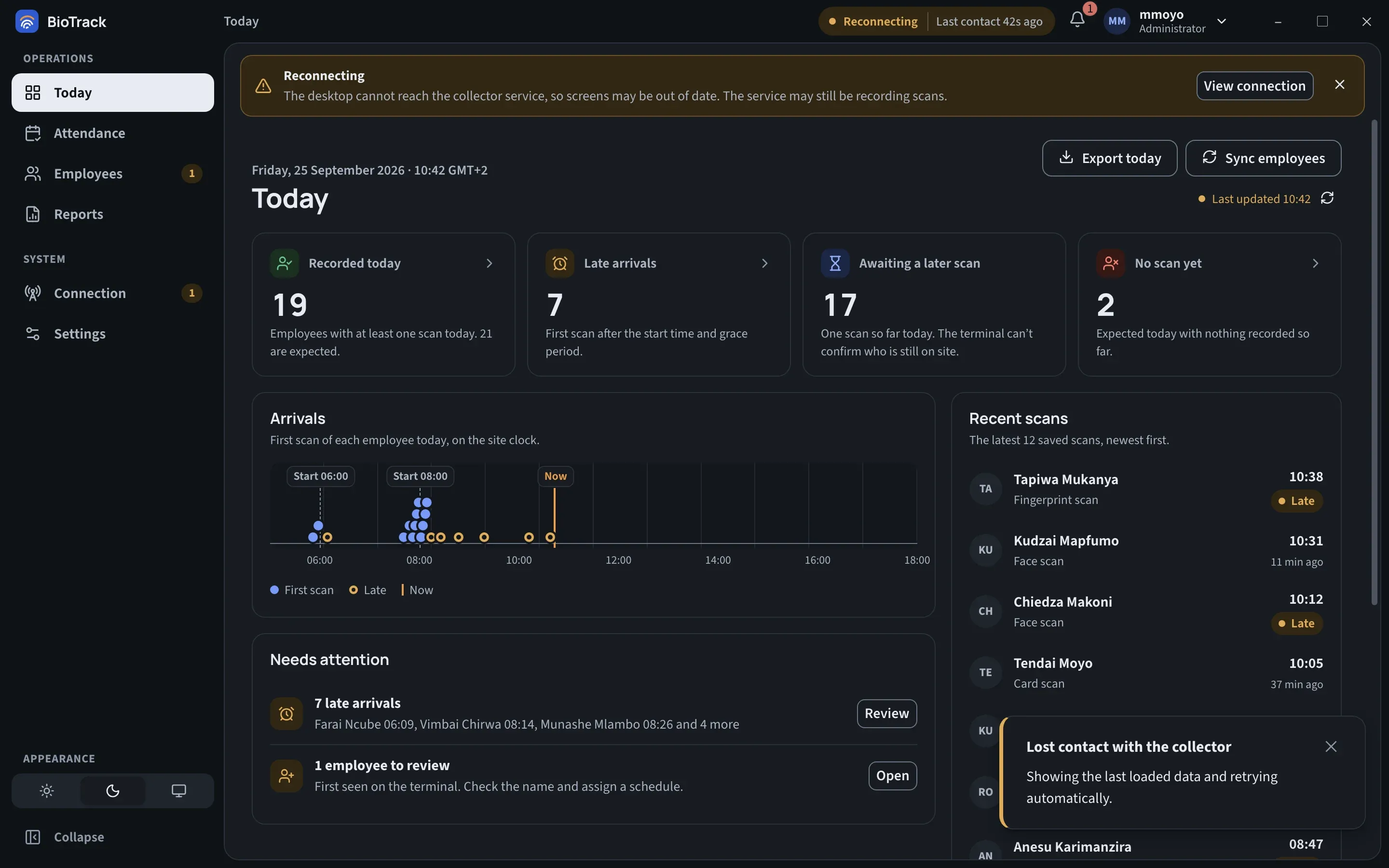Click the main content vertical scrollbar
This screenshot has height=868, width=1389.
(1374, 362)
